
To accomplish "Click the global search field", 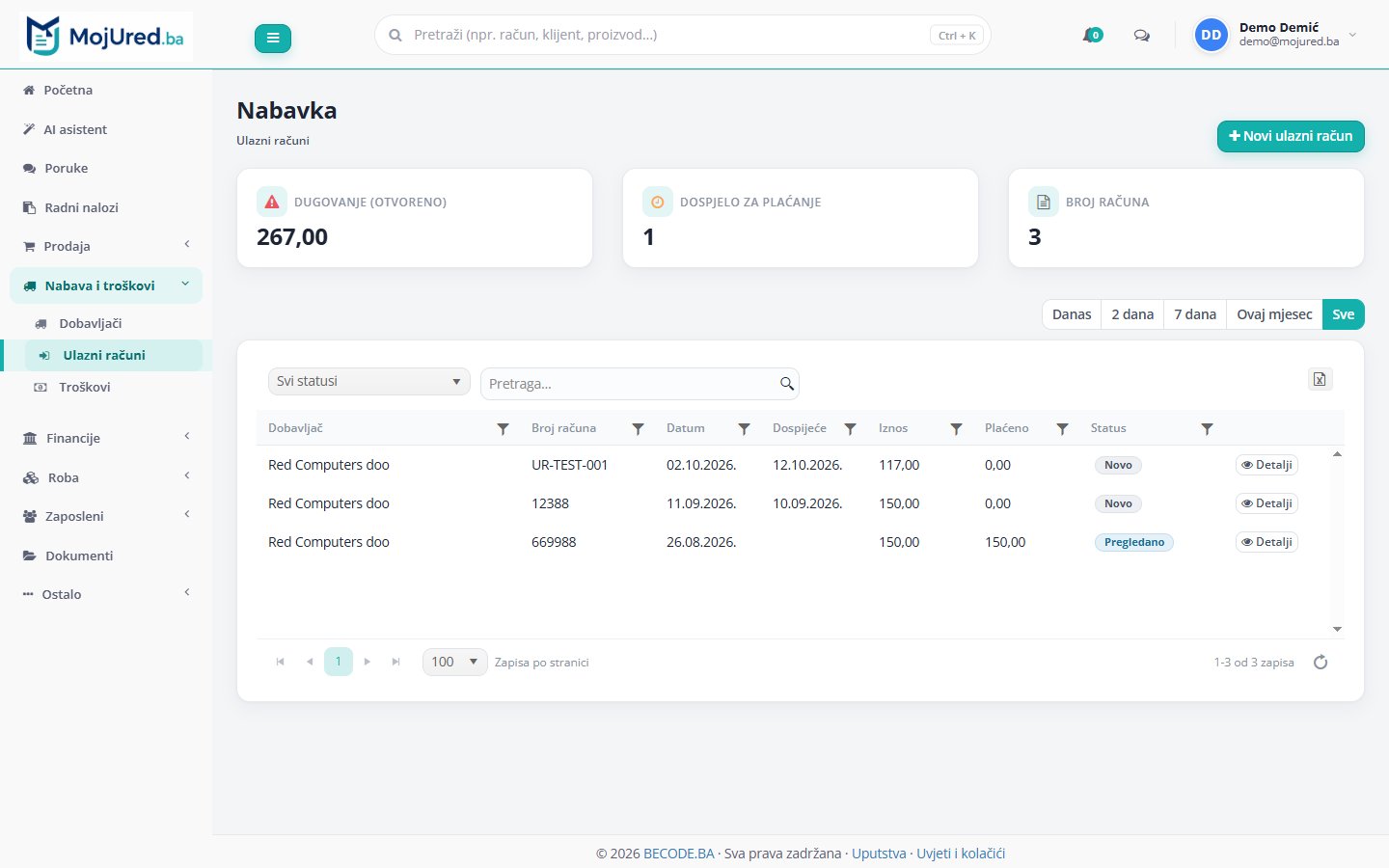I will coord(682,35).
